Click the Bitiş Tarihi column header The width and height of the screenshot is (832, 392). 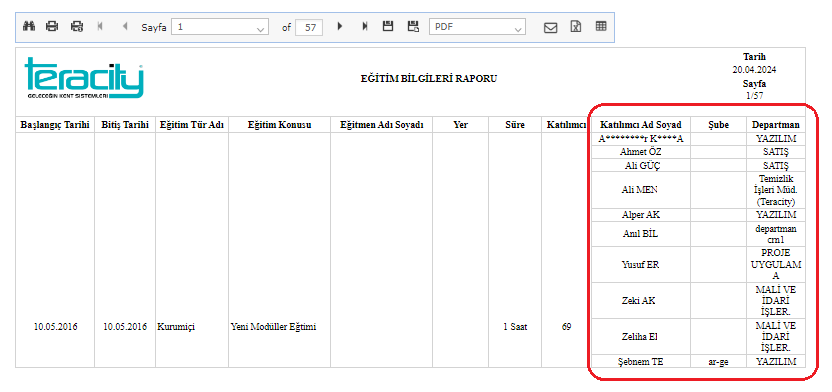(x=125, y=125)
